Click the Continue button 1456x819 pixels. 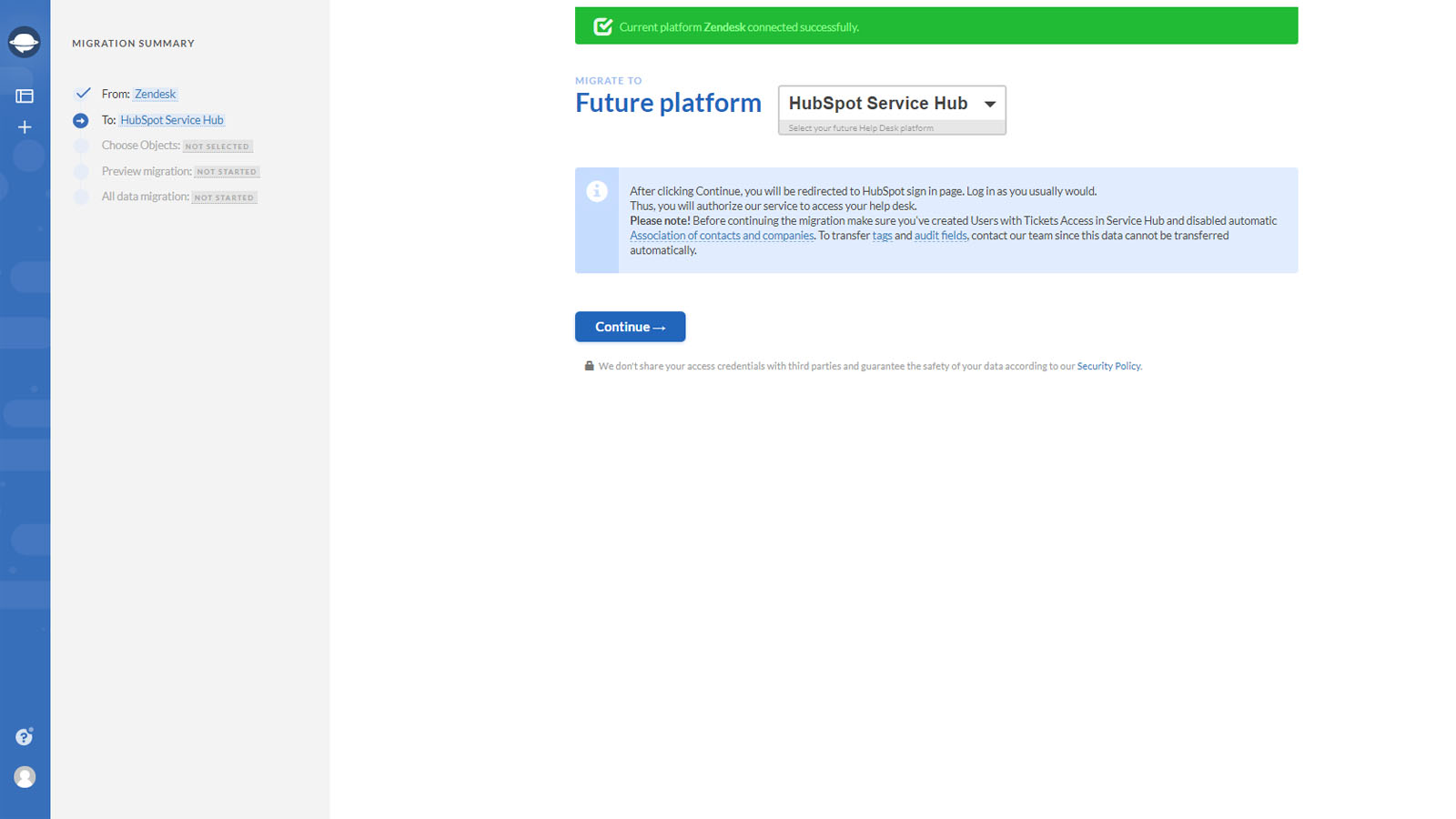point(630,327)
